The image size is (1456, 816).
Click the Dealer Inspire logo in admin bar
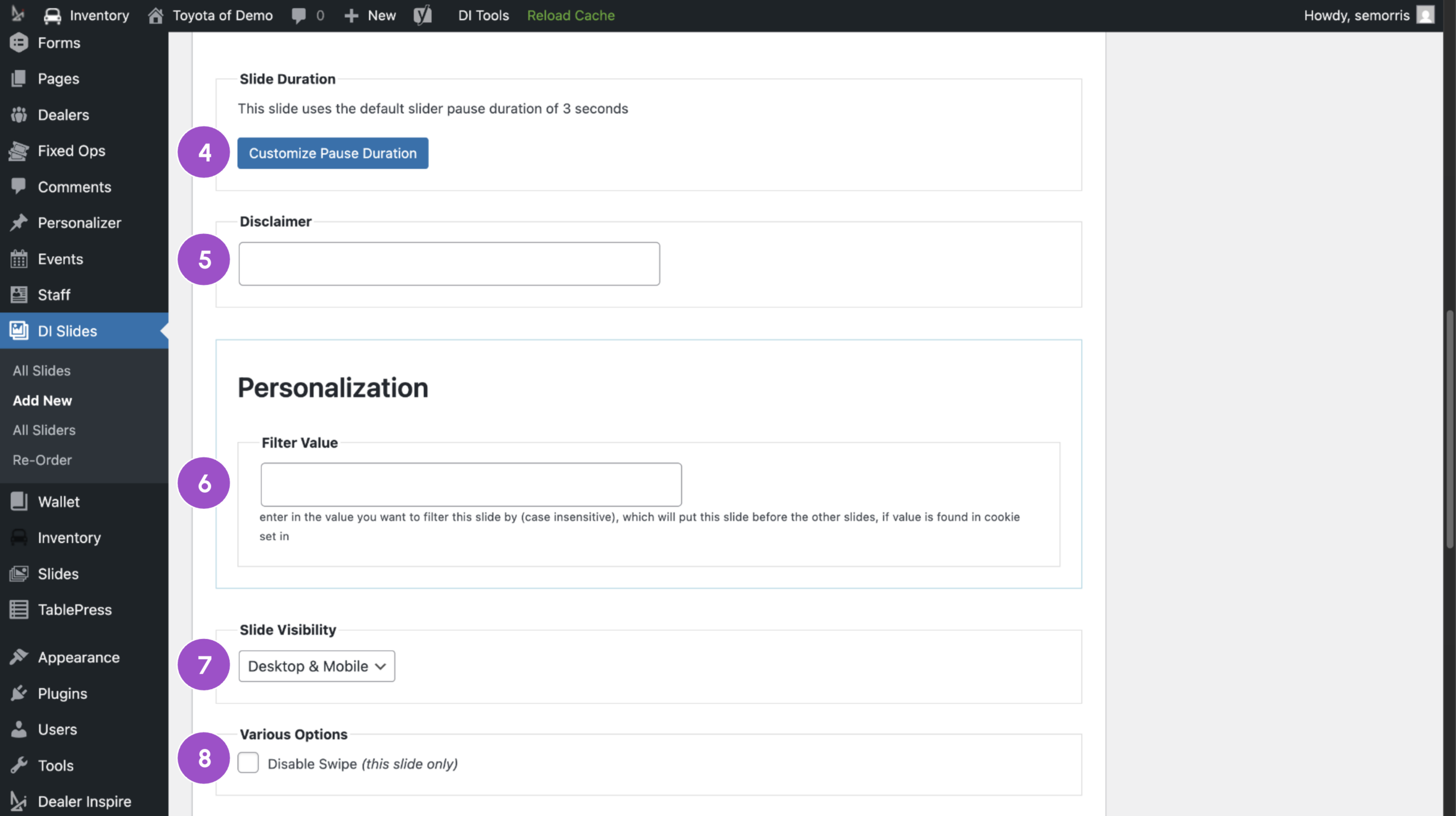[x=18, y=14]
